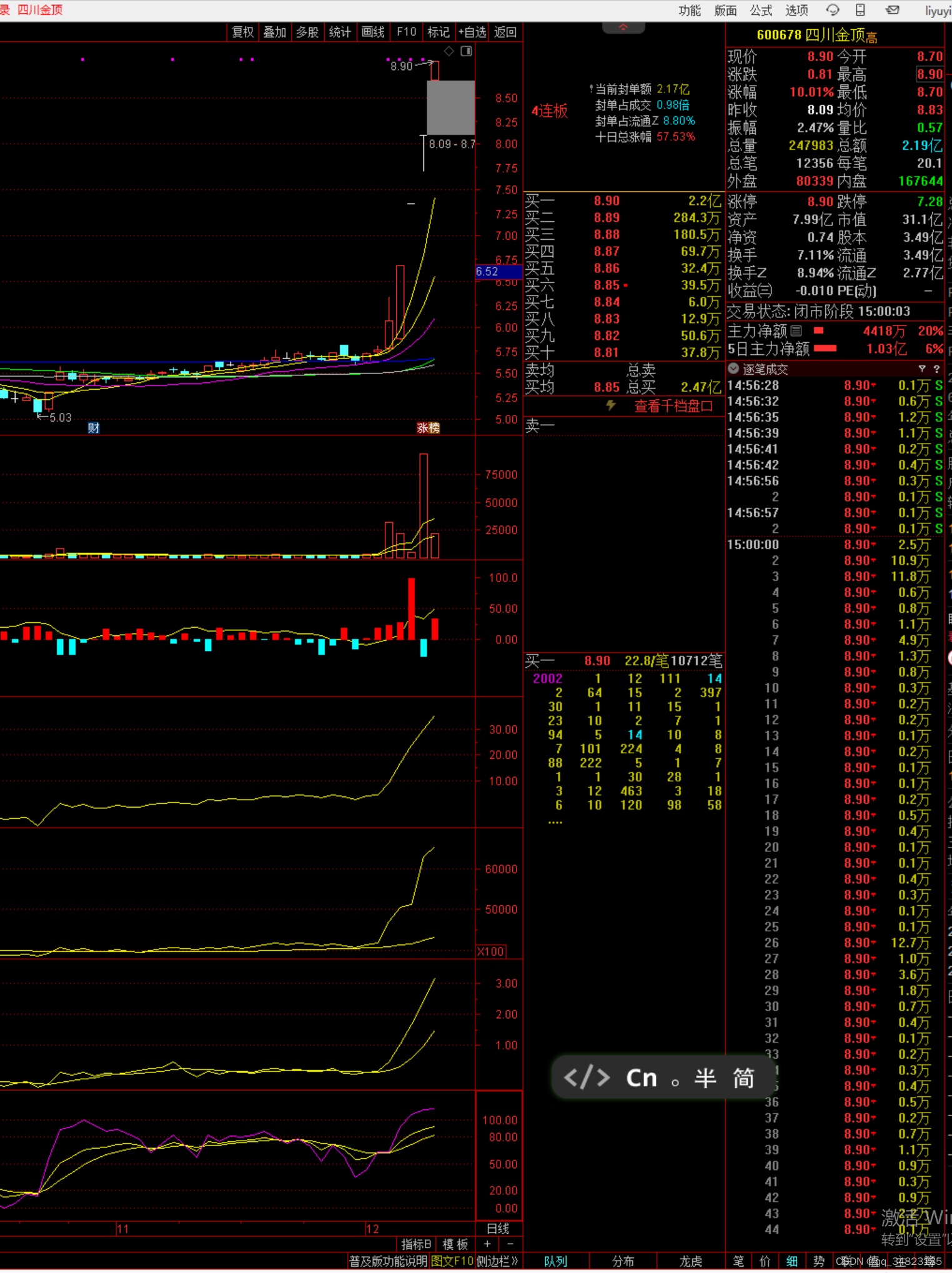Open F10 company information
Image resolution: width=952 pixels, height=1273 pixels.
click(x=406, y=32)
